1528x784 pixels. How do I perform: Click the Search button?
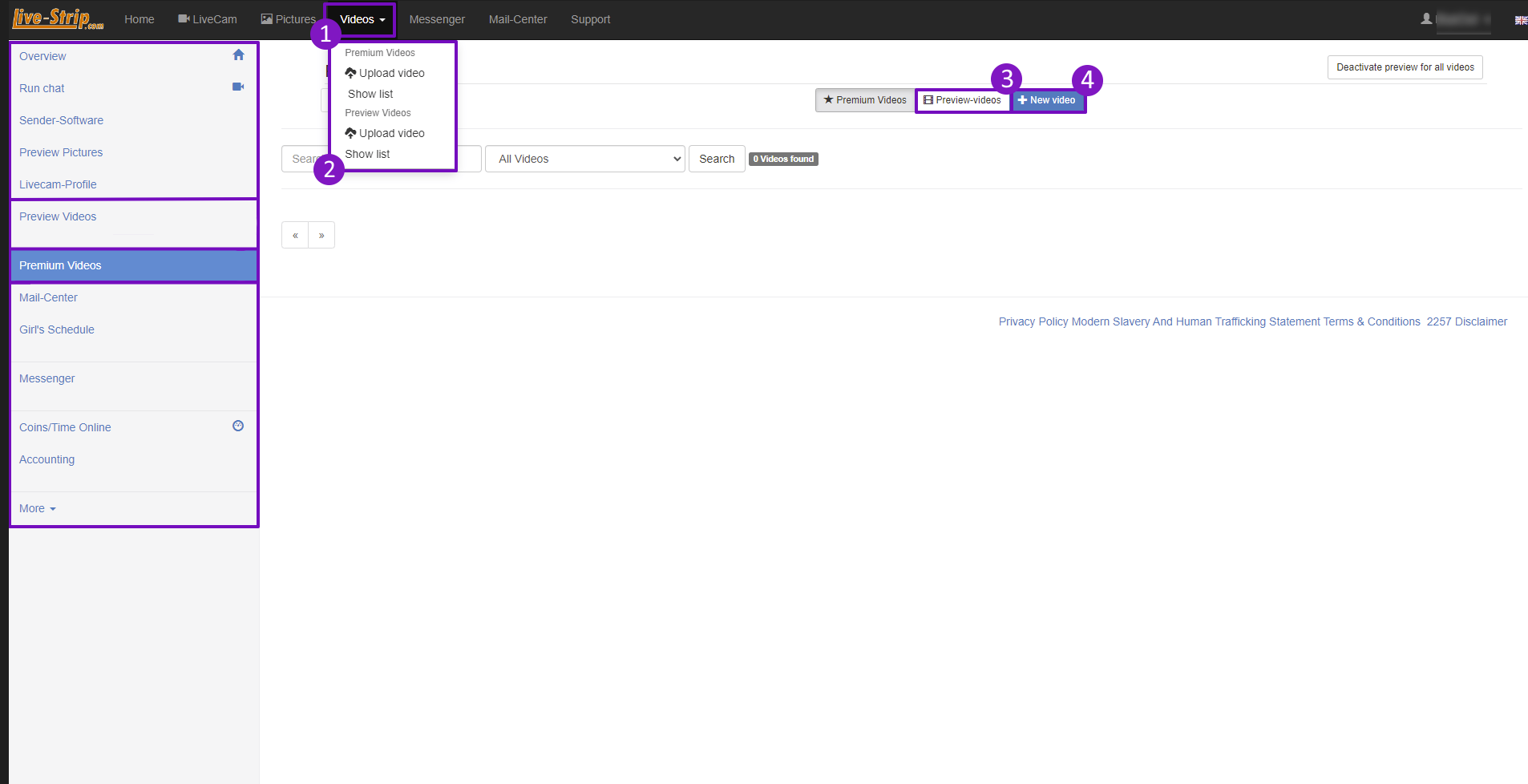(717, 159)
